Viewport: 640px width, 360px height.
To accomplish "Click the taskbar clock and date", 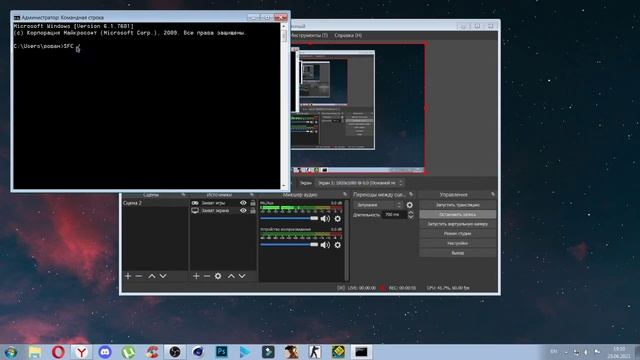I will click(x=619, y=353).
